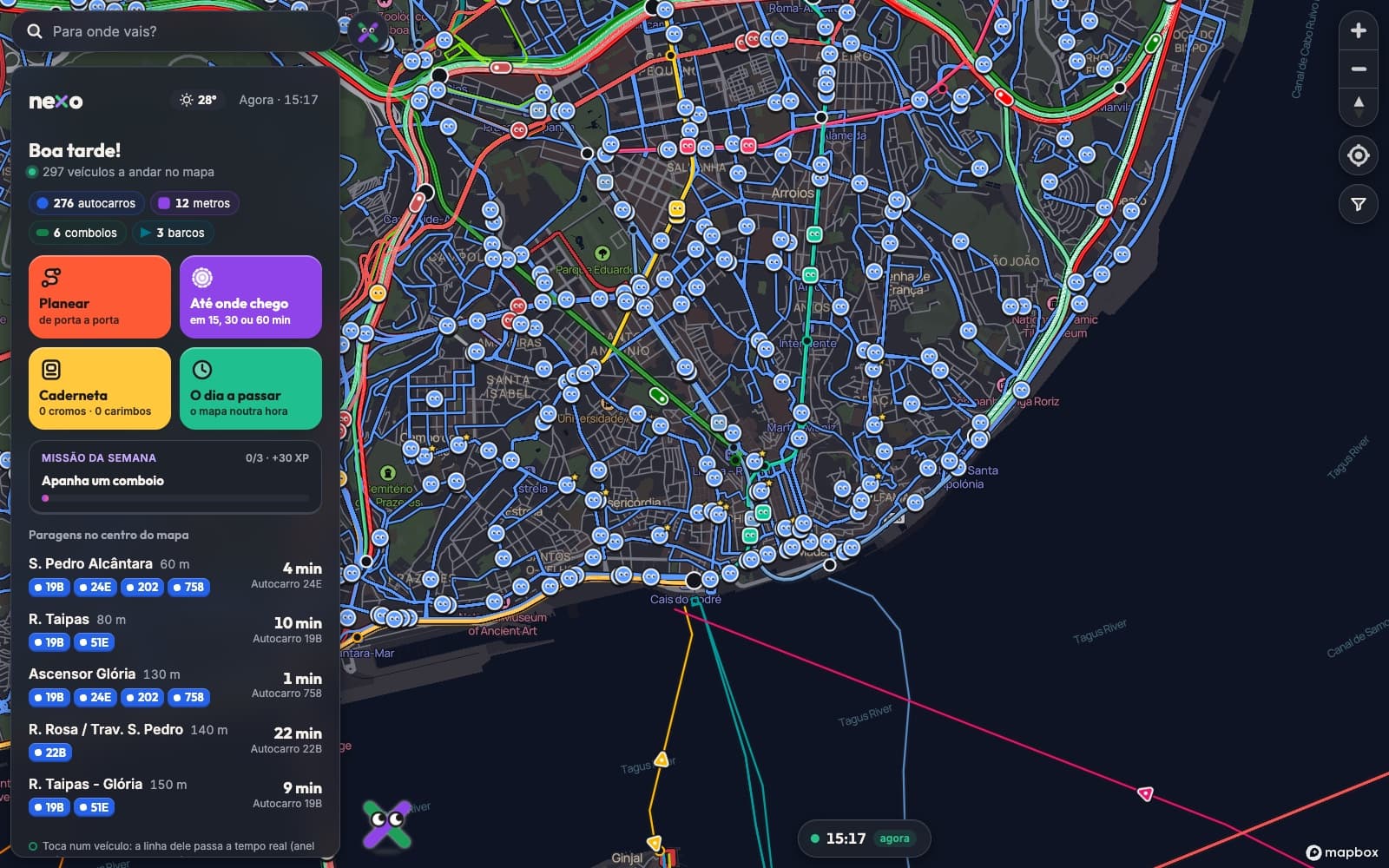Click the yellow boat marker near Ginjal
The image size is (1389, 868).
click(655, 842)
